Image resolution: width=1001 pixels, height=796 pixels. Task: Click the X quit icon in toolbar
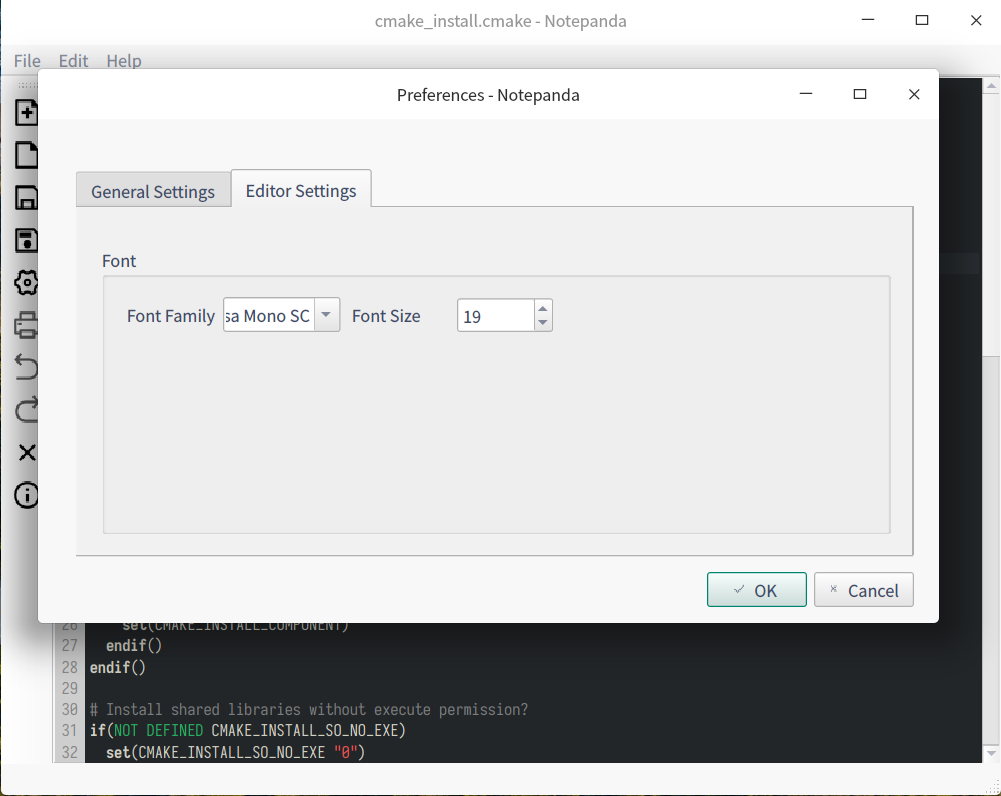pos(26,452)
